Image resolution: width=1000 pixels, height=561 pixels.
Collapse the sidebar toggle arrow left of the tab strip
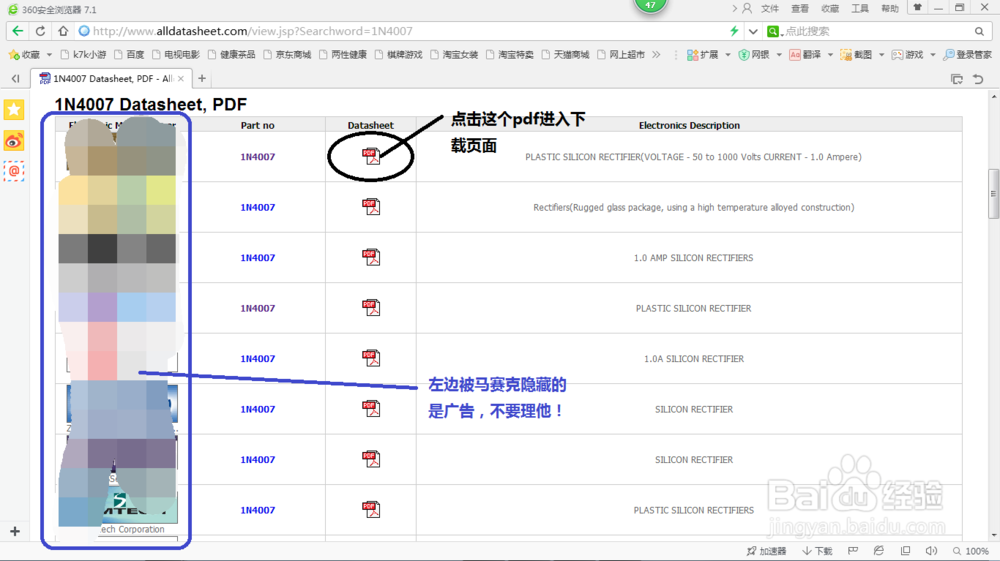coord(15,78)
